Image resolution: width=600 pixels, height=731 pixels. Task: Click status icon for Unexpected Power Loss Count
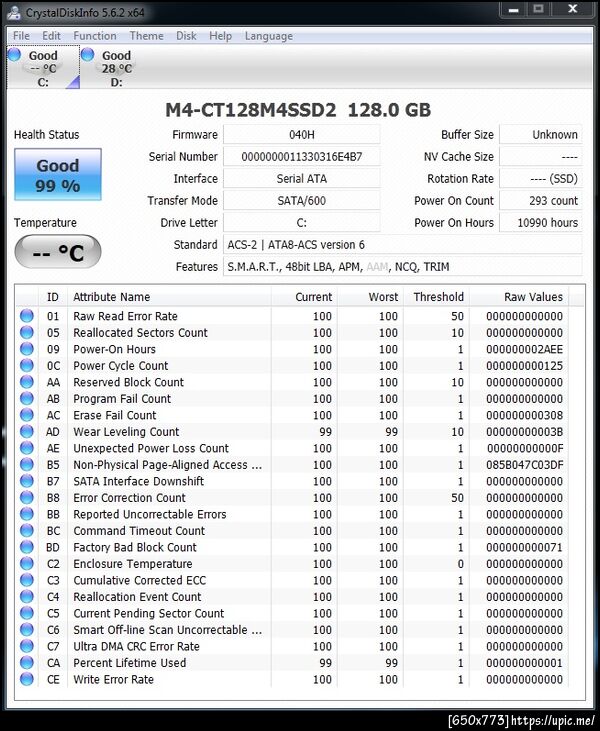point(27,448)
